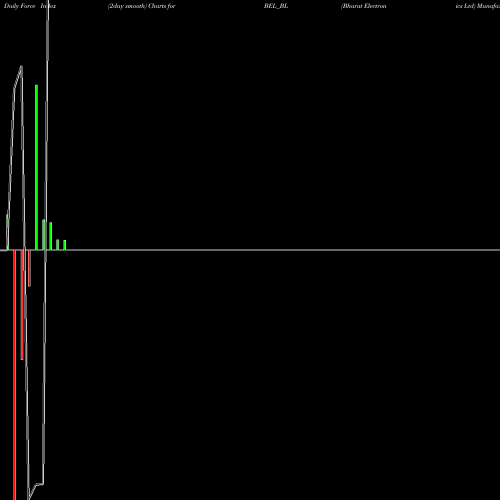This screenshot has width=500, height=500.
Task: Click the 'ics Ltd) Munafa' text at top right
Action: 478,6
